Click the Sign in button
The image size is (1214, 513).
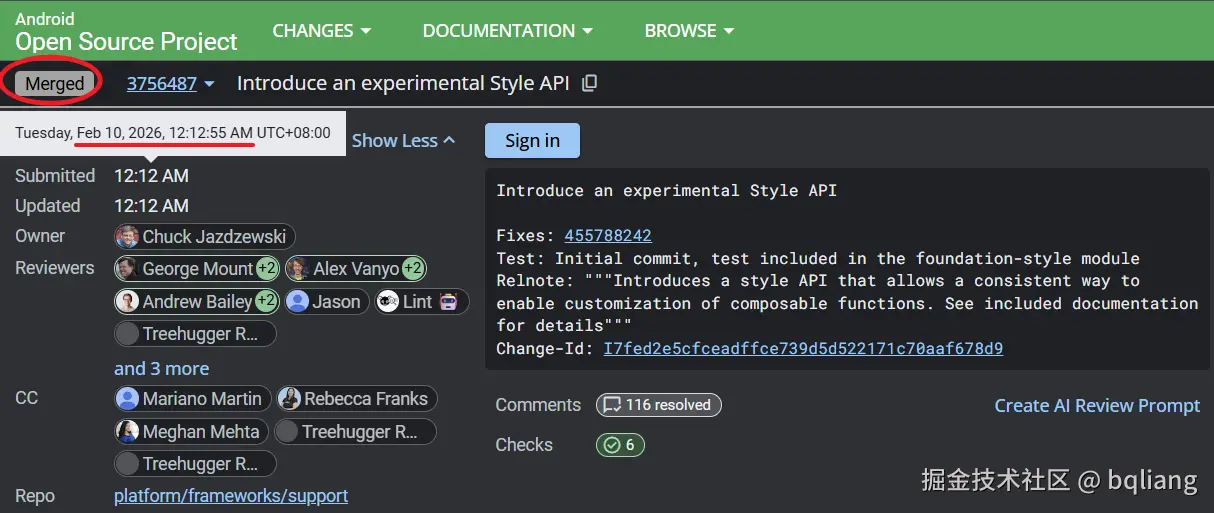pyautogui.click(x=532, y=141)
